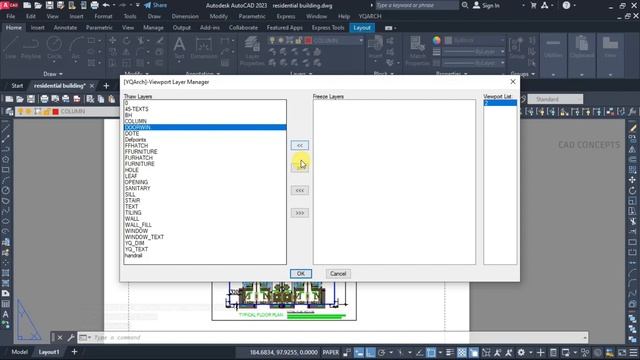Expand the Draw panel dropdown in the ribbon
Image resolution: width=640 pixels, height=360 pixels.
[53, 74]
